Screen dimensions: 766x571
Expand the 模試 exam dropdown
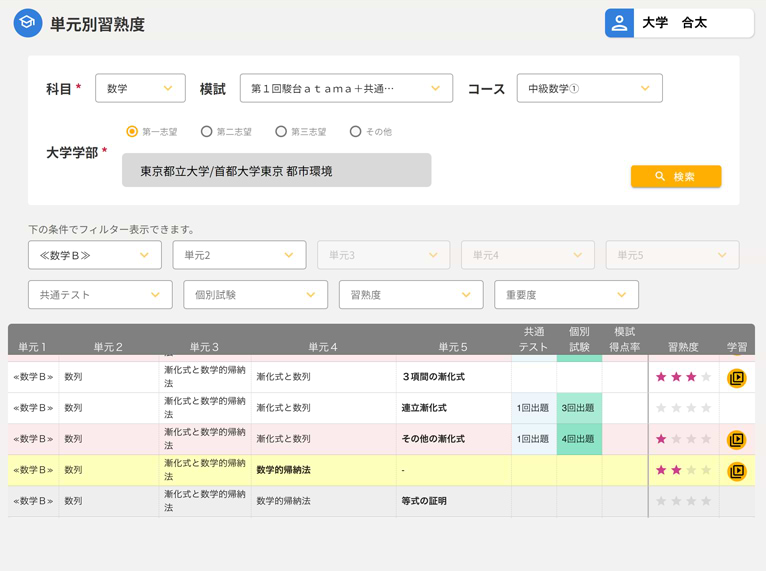click(x=346, y=88)
